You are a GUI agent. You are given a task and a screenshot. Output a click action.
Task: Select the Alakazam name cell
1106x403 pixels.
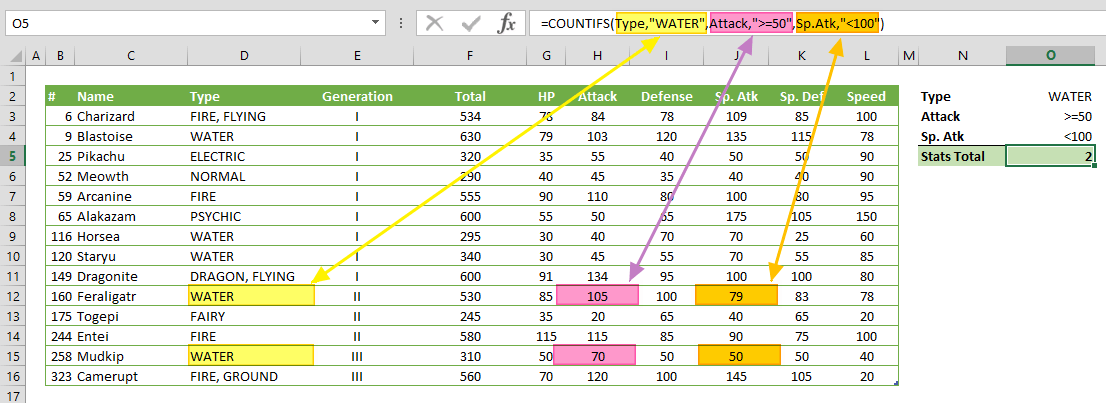130,216
